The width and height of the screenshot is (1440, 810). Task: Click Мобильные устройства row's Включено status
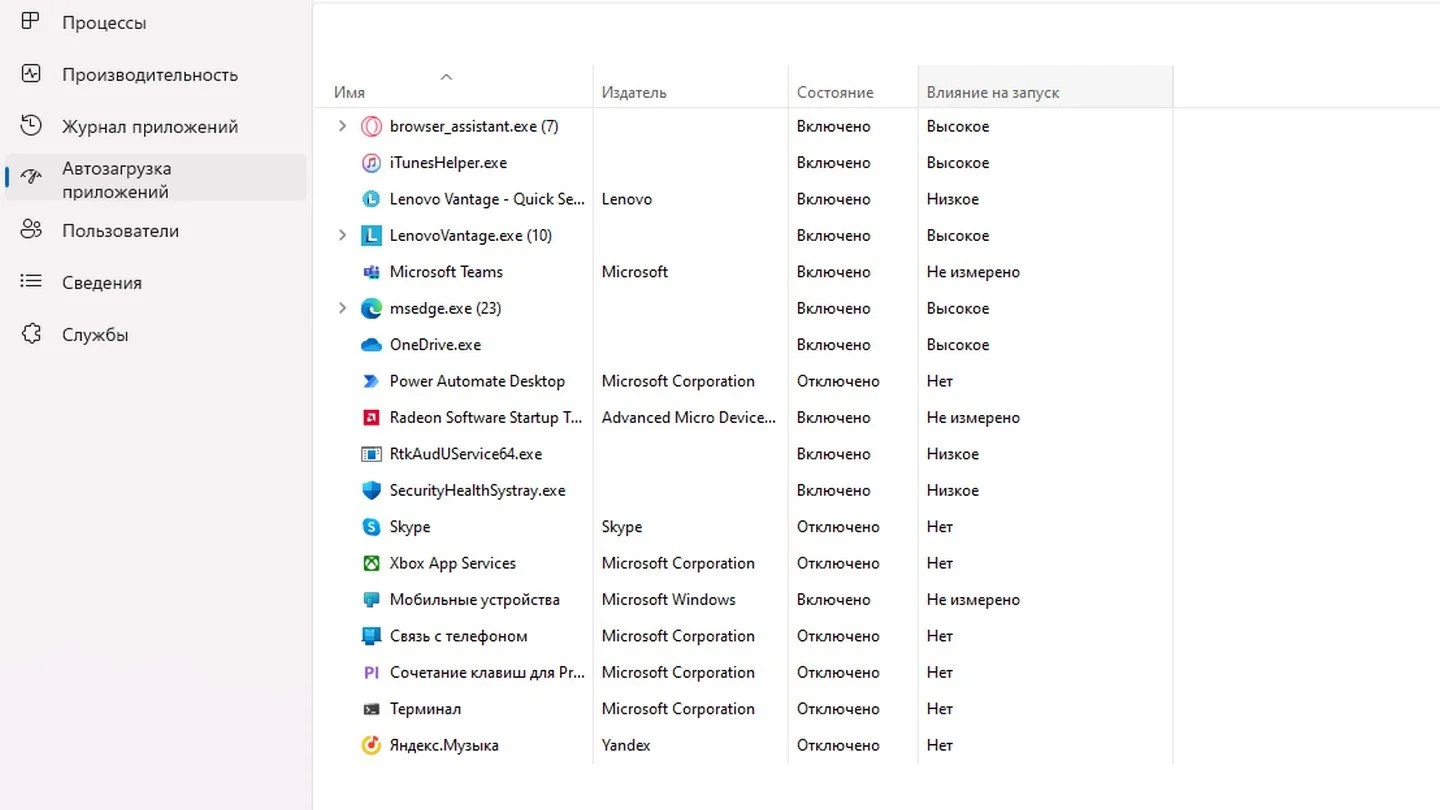point(834,600)
